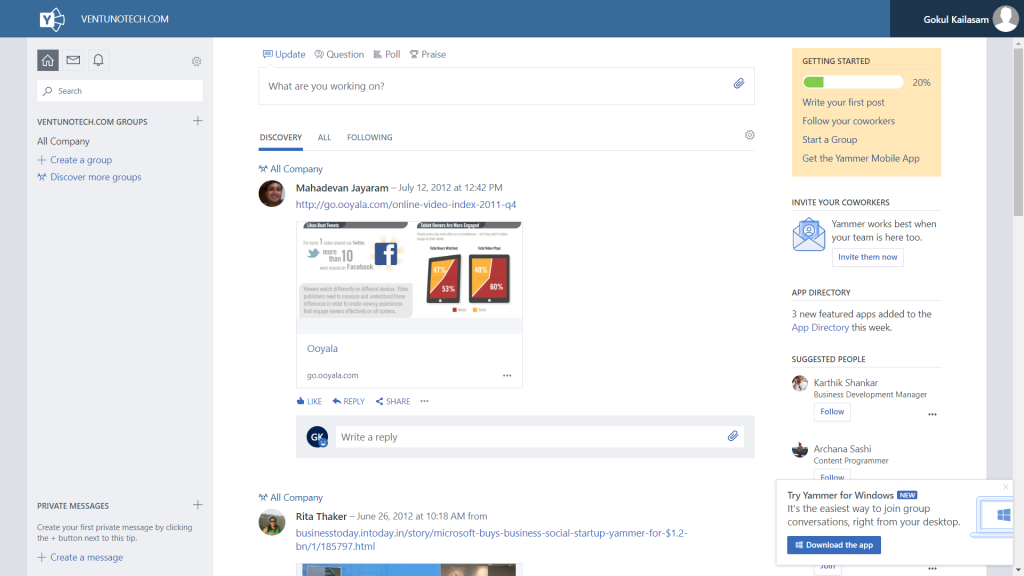Screen dimensions: 1024x576
Task: Select the Poll post type
Action: [x=387, y=54]
